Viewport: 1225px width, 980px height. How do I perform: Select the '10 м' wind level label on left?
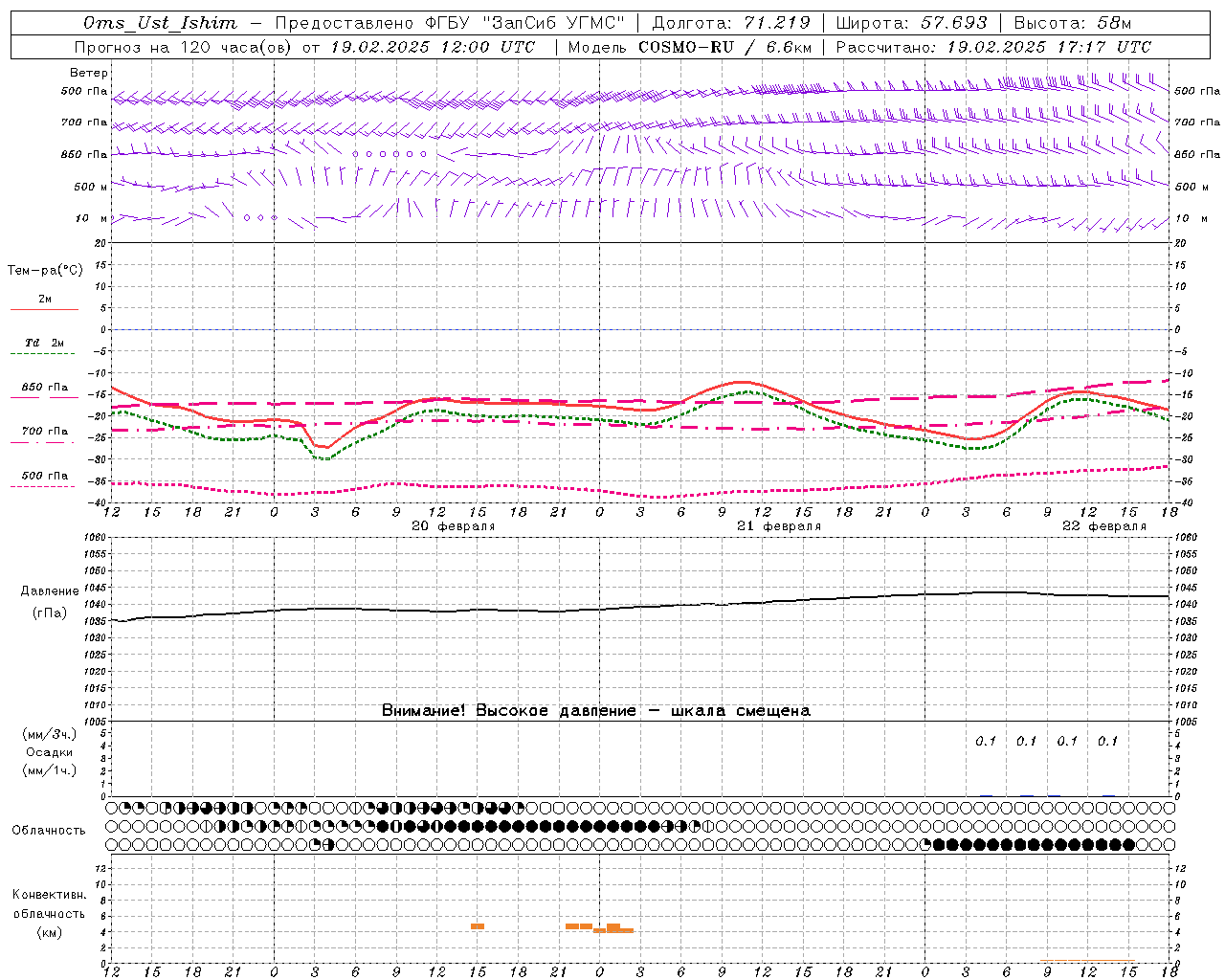coord(91,218)
